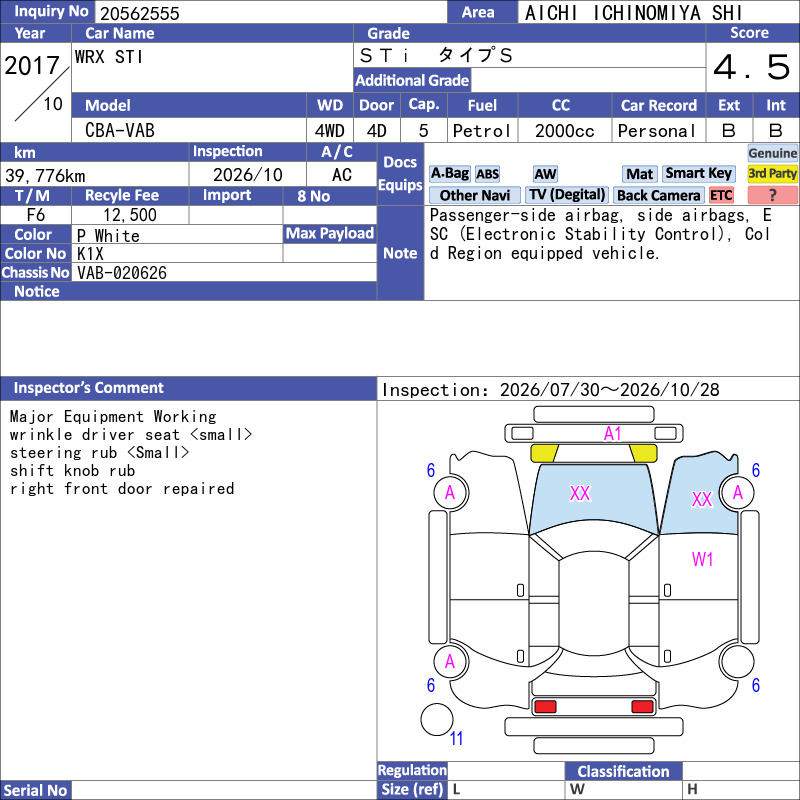800x800 pixels.
Task: Click the XX marker on the hood
Action: [580, 493]
